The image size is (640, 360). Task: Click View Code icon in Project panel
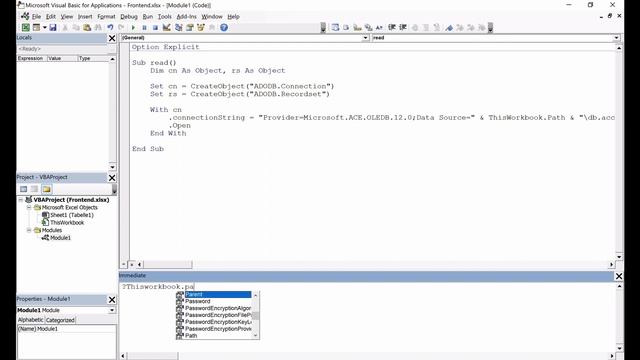pyautogui.click(x=24, y=189)
